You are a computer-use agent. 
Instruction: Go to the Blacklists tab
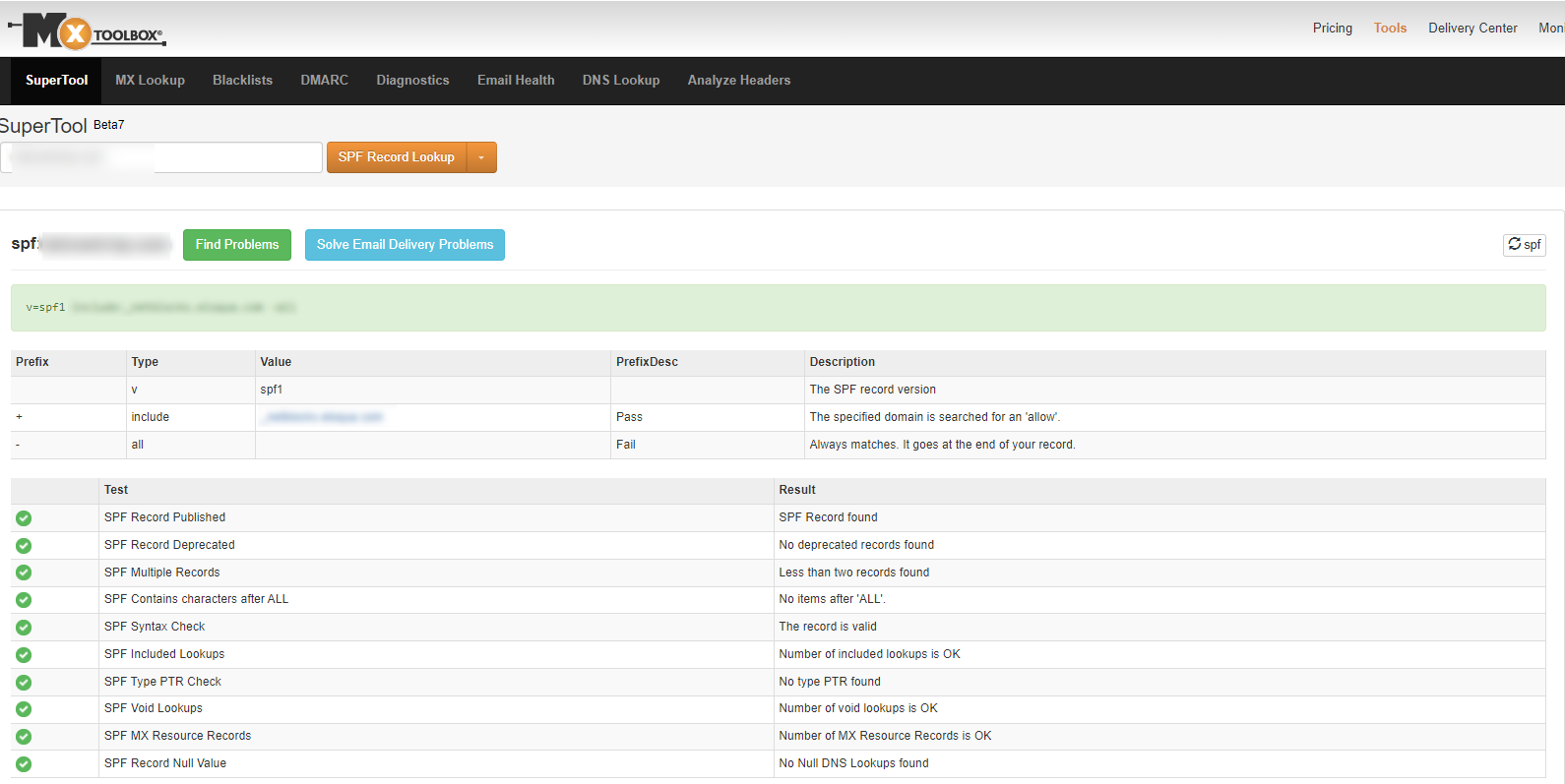pyautogui.click(x=242, y=81)
